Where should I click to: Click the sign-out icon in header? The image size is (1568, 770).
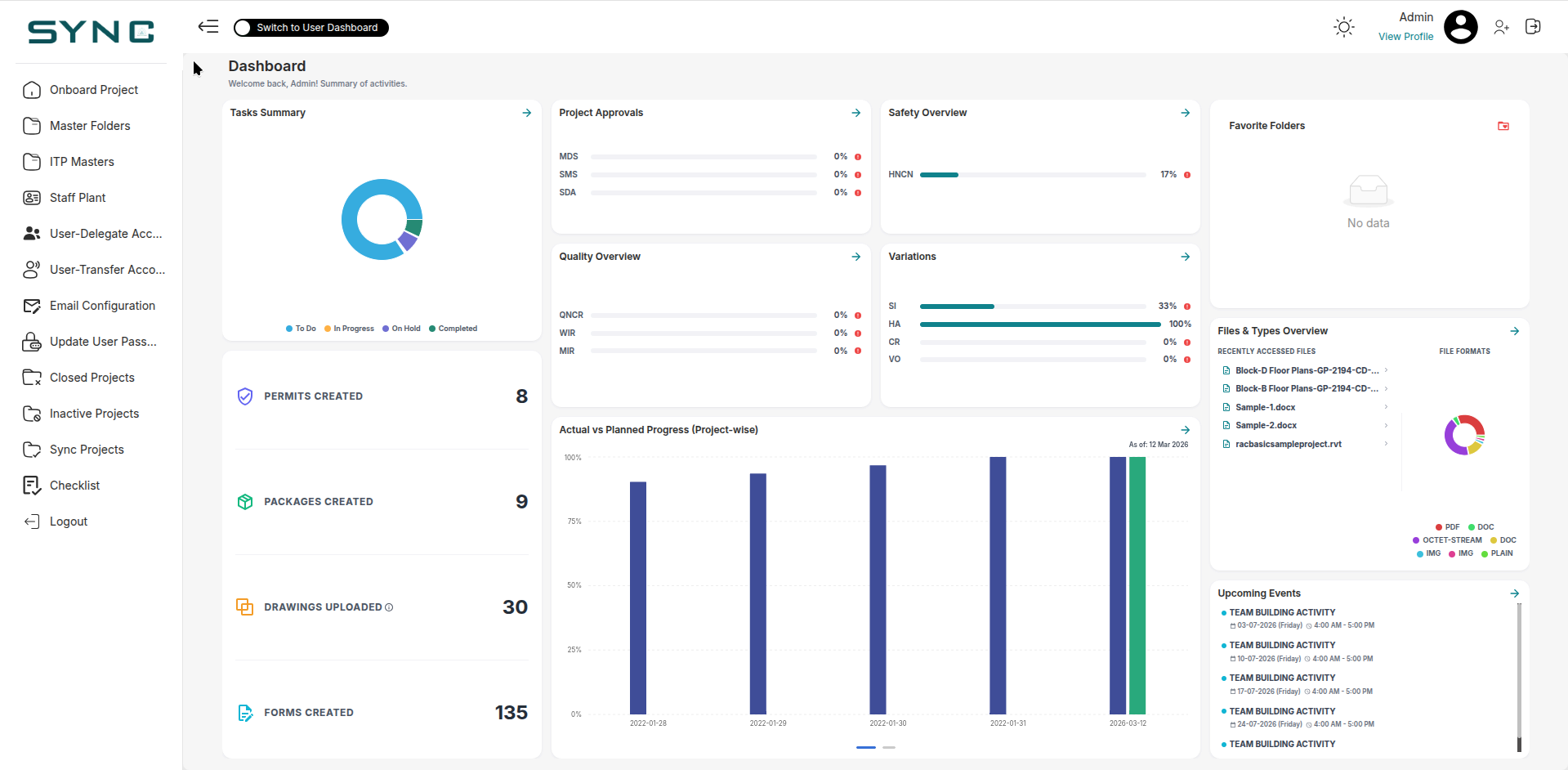[1533, 27]
